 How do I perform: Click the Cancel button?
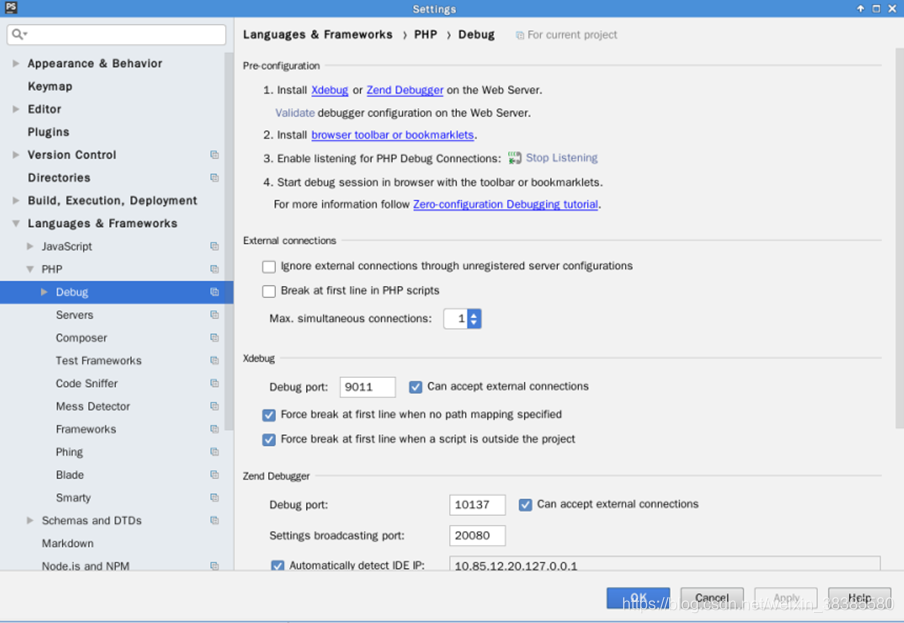click(x=712, y=598)
